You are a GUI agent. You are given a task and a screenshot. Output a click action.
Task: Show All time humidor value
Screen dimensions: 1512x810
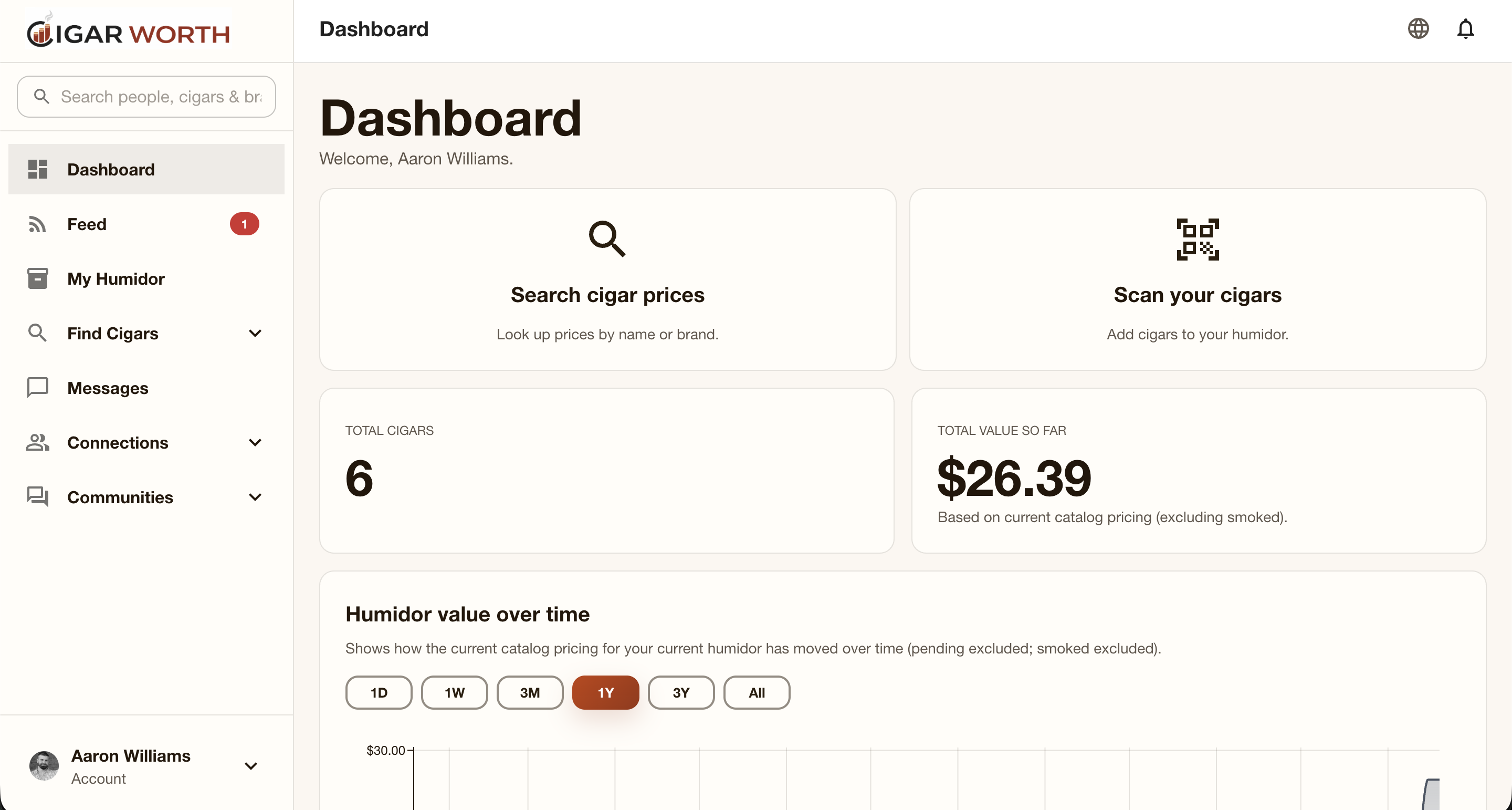(x=756, y=692)
